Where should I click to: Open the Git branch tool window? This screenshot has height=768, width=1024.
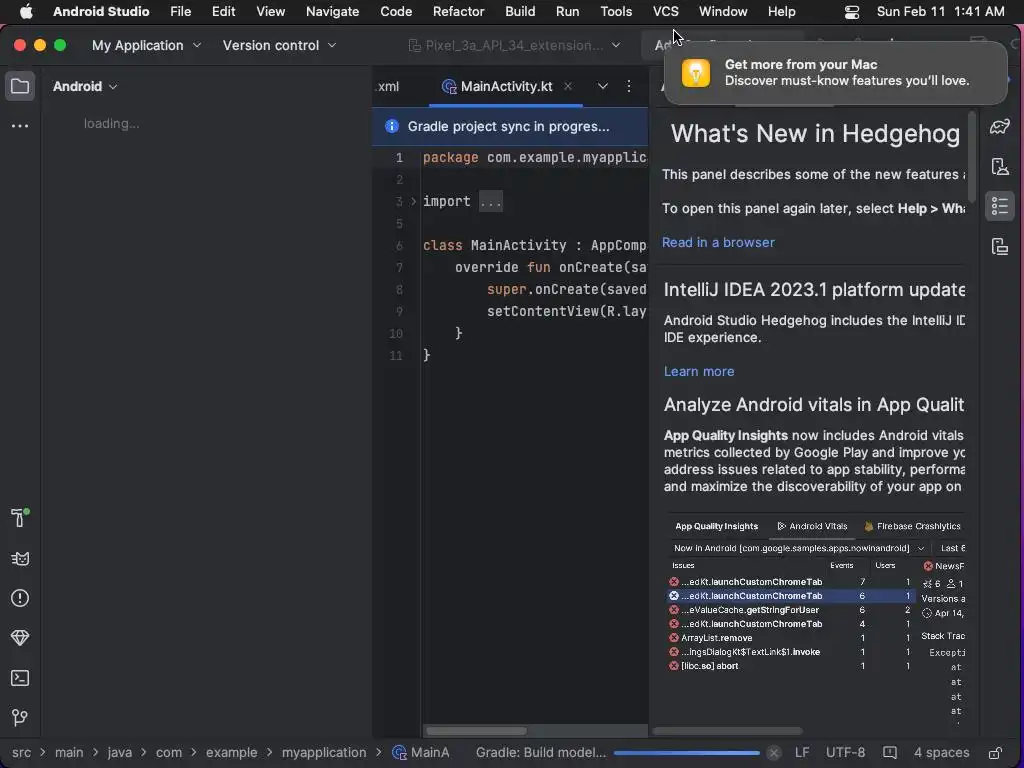(x=20, y=718)
